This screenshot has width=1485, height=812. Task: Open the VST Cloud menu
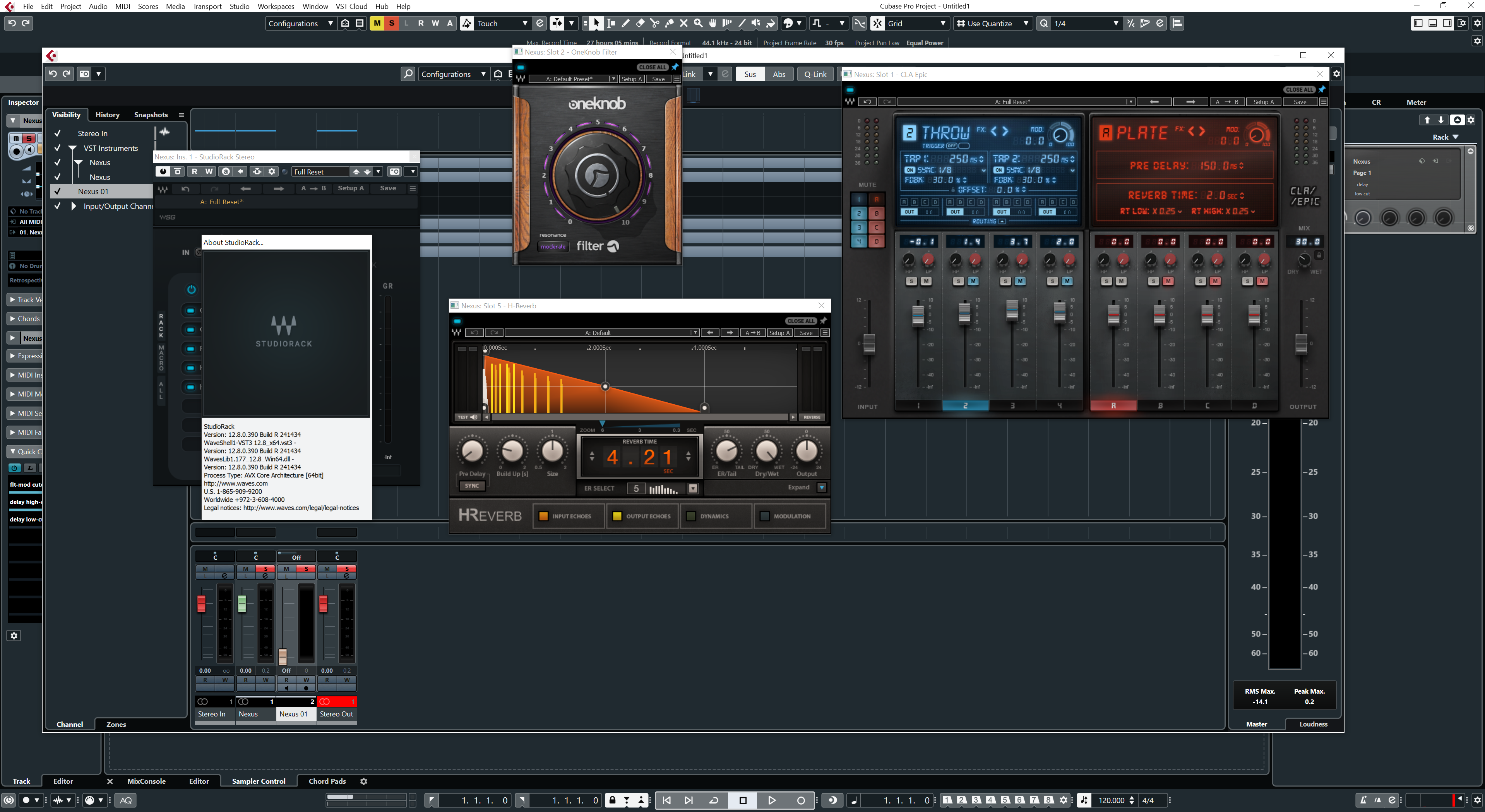click(351, 6)
